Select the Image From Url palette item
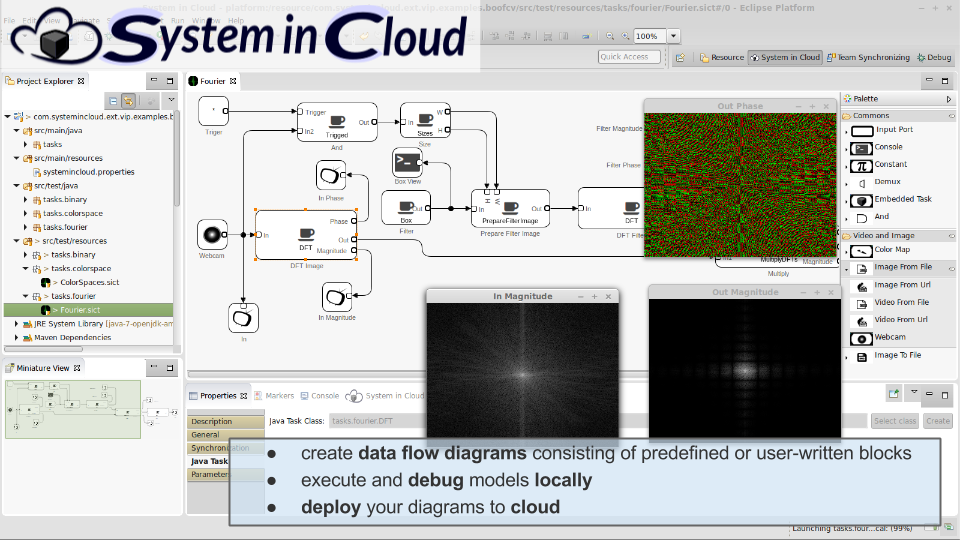 [893, 285]
